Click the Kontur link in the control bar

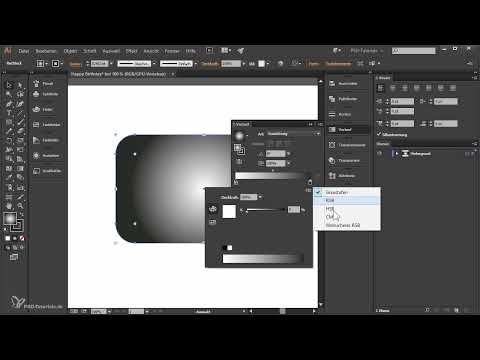click(75, 64)
